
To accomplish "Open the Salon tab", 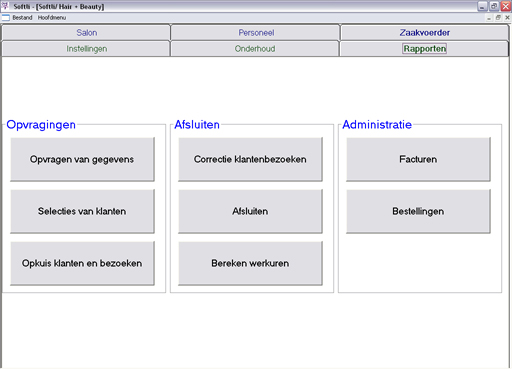I will (x=86, y=33).
